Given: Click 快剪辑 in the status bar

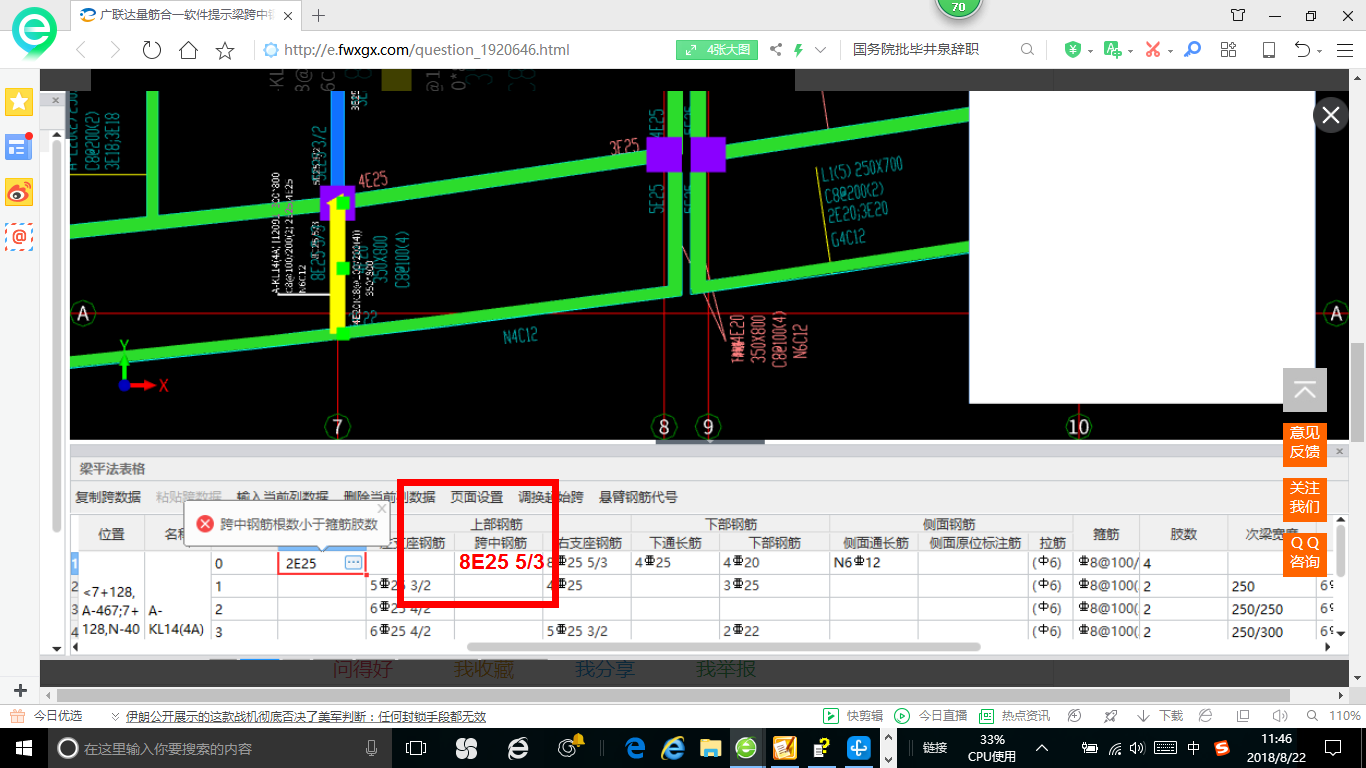Looking at the screenshot, I should tap(854, 716).
